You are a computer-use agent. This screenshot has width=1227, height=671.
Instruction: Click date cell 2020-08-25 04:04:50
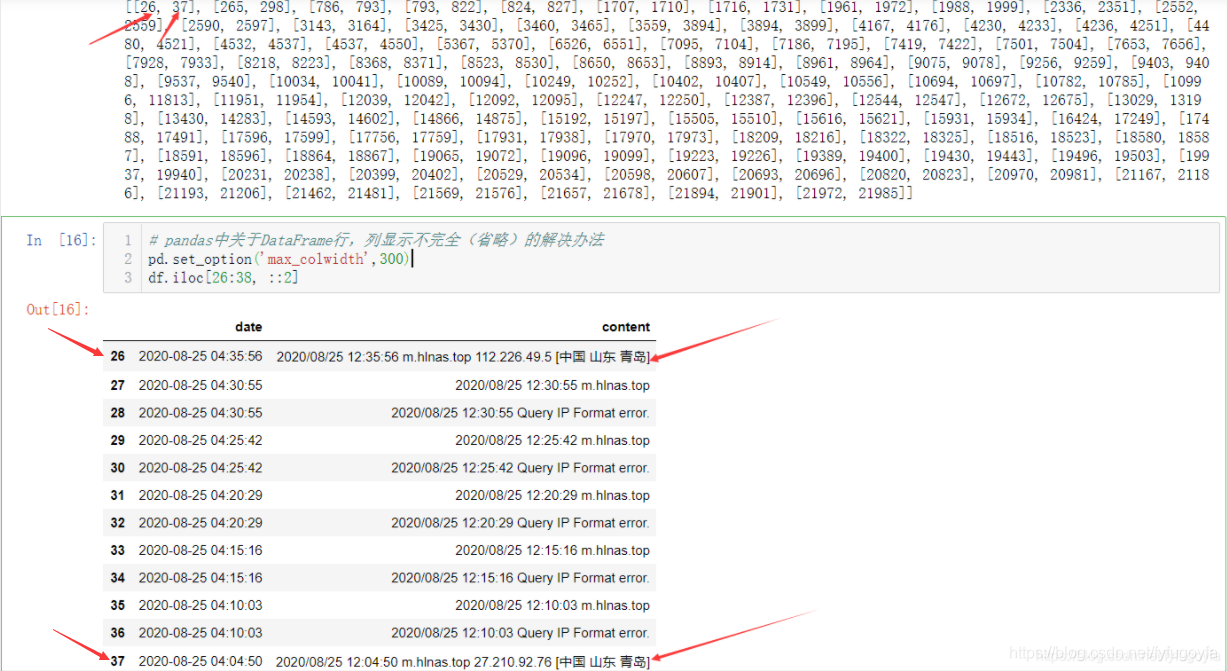[x=200, y=661]
